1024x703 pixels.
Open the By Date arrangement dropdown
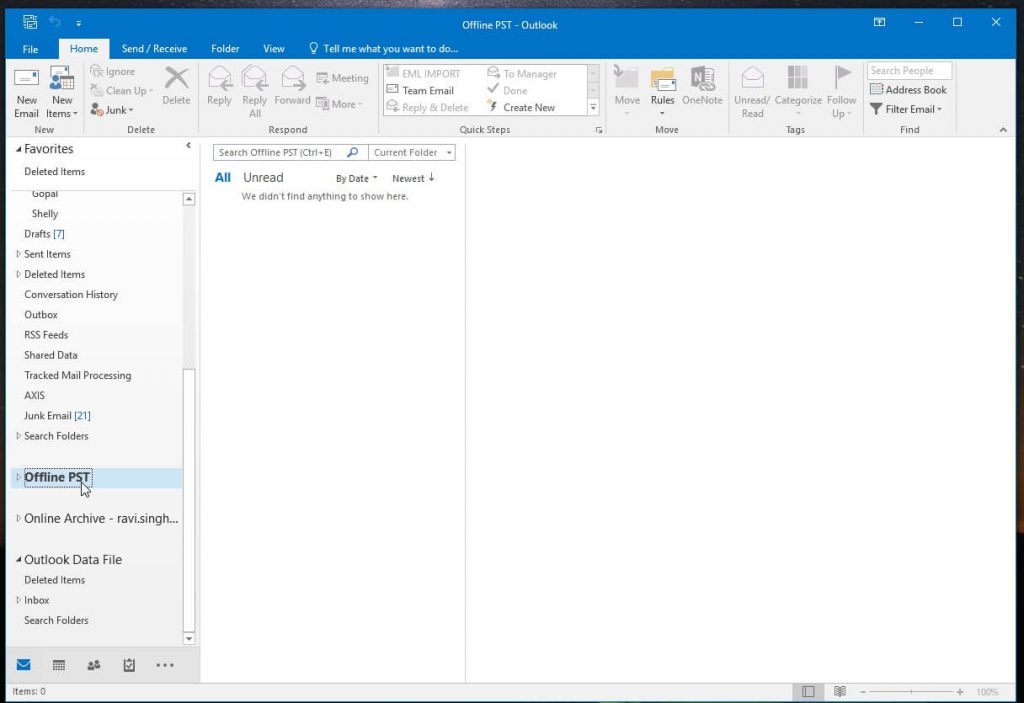click(x=356, y=179)
